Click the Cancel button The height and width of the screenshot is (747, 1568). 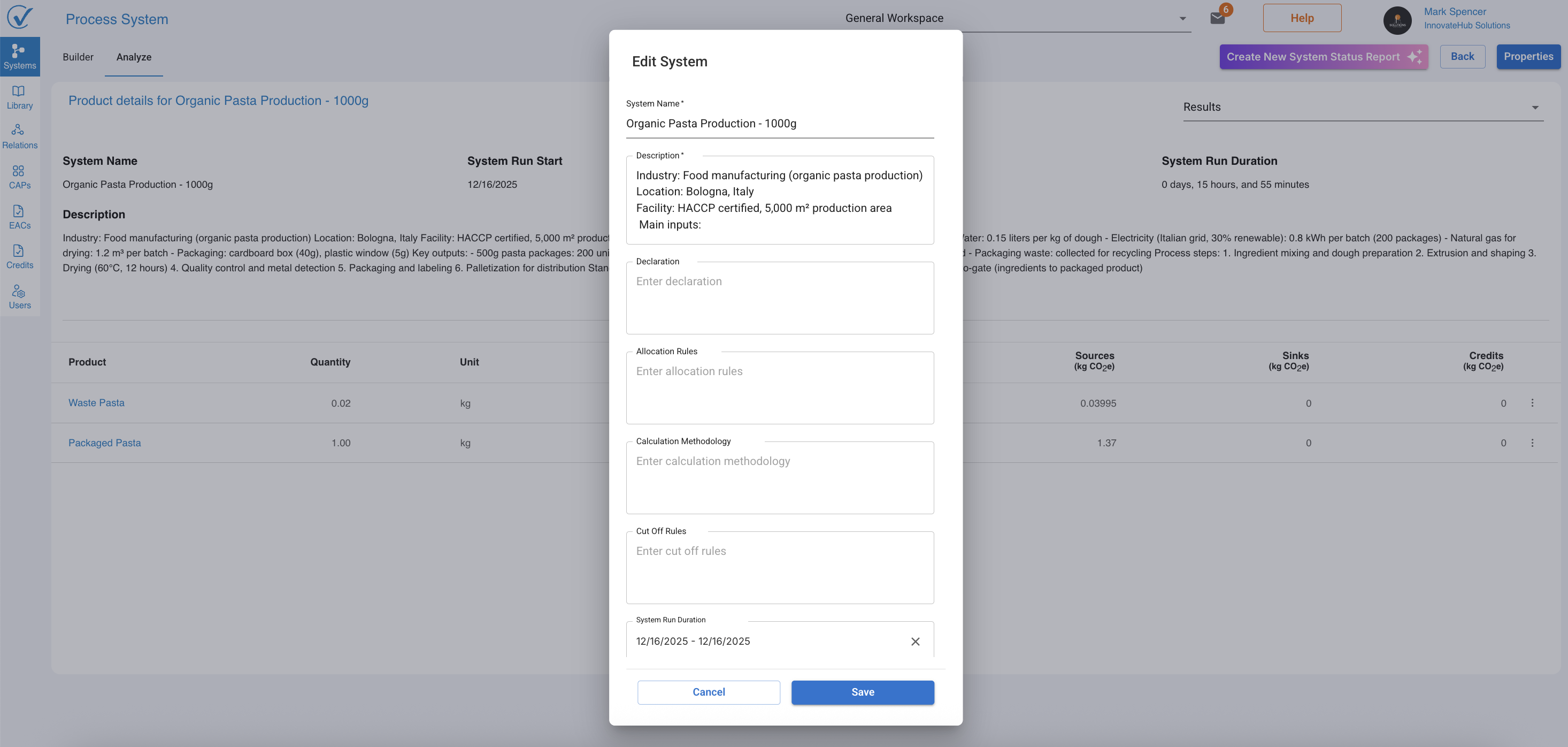tap(709, 692)
